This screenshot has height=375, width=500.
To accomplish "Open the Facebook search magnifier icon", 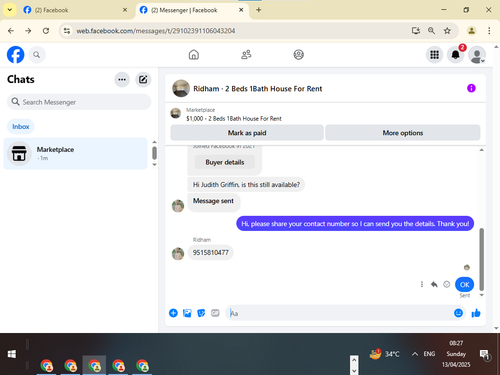I will tap(37, 55).
